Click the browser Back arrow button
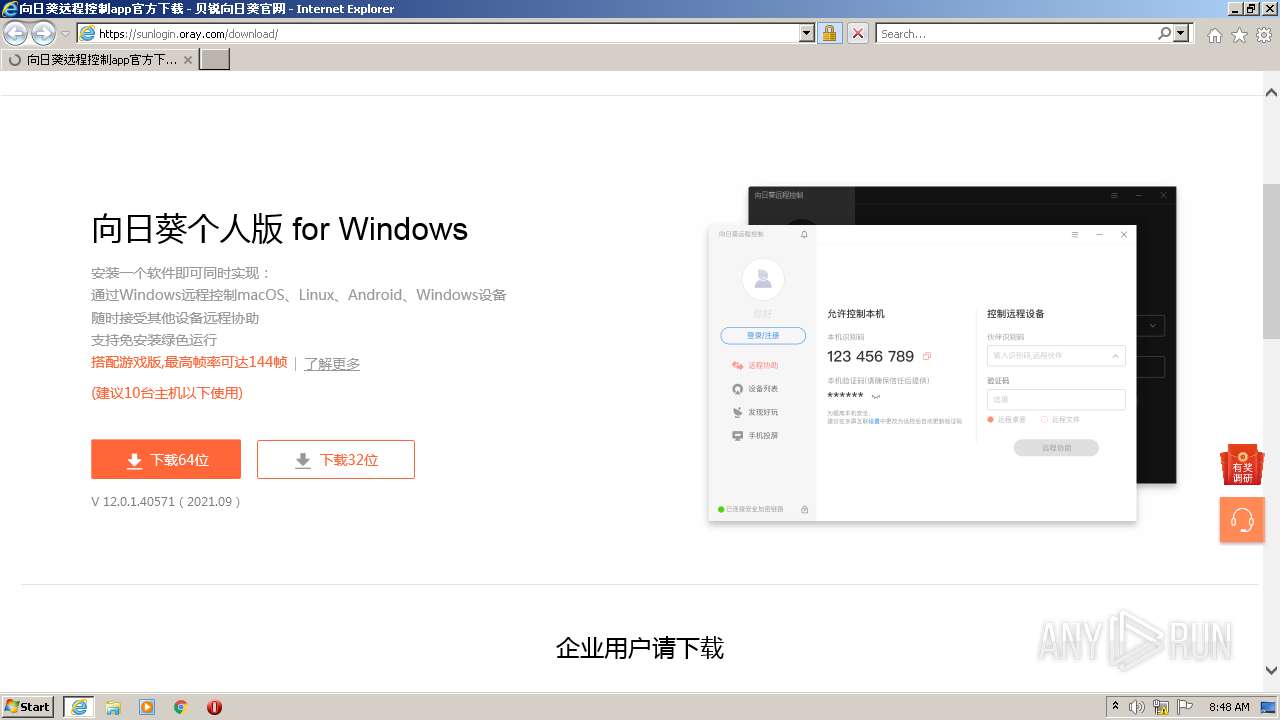 [x=15, y=33]
